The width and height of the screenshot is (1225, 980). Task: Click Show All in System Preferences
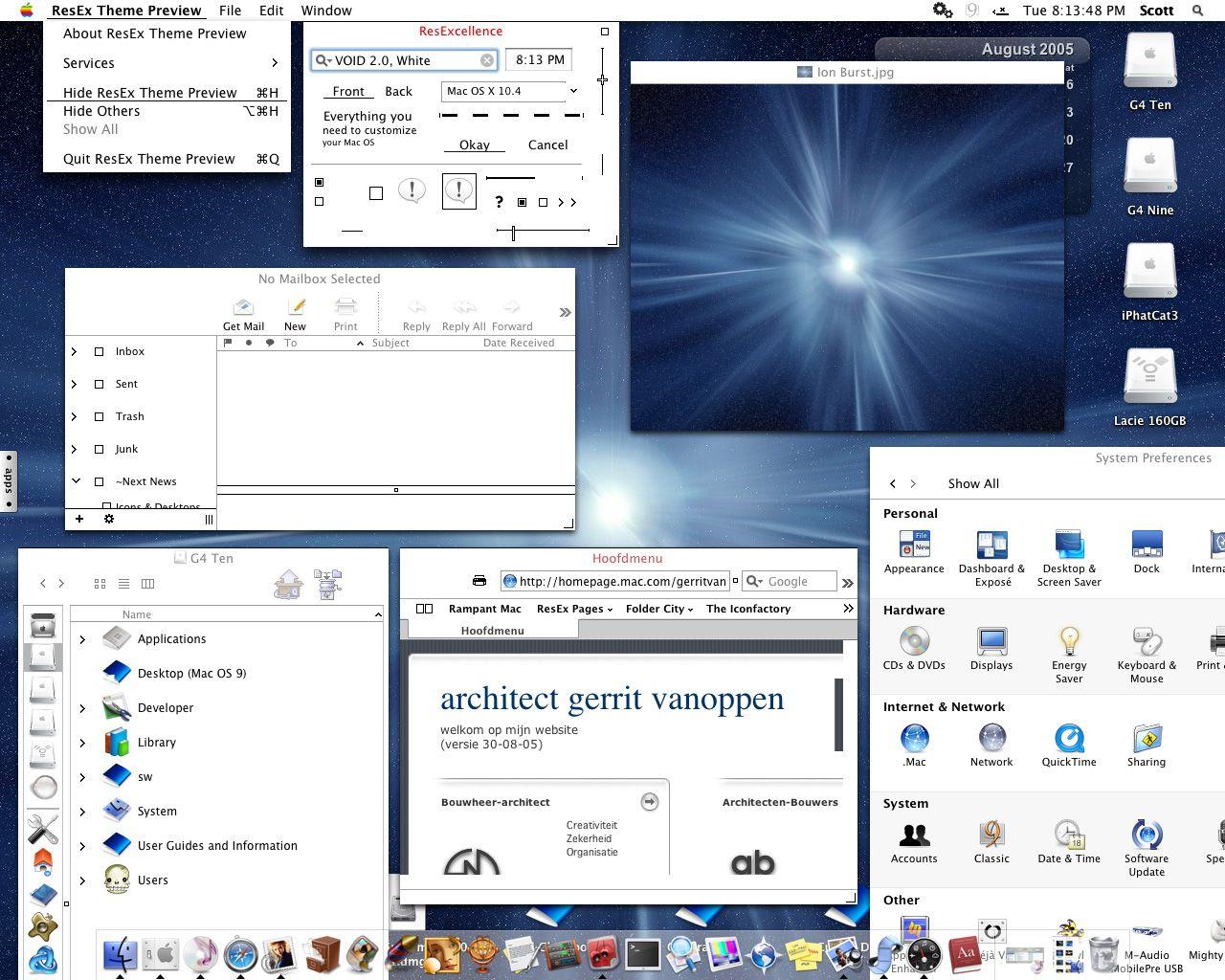pos(973,483)
